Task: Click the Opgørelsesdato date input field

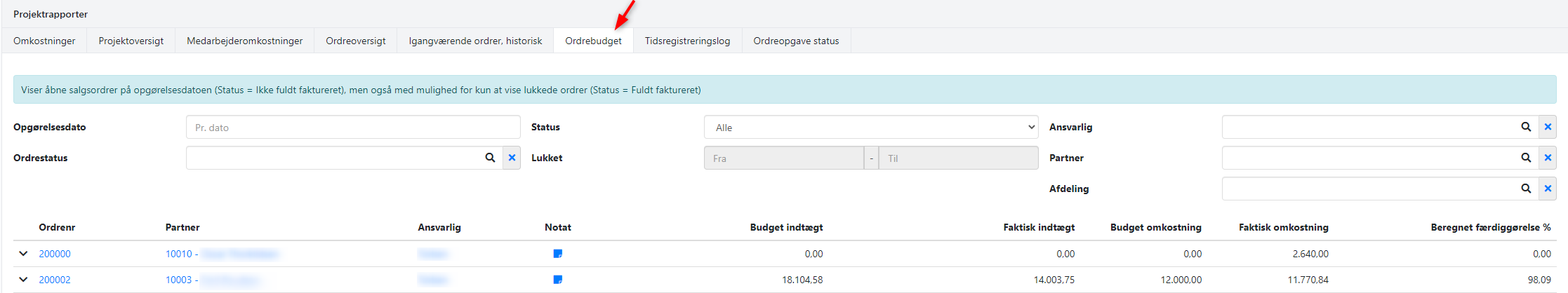Action: pyautogui.click(x=352, y=128)
